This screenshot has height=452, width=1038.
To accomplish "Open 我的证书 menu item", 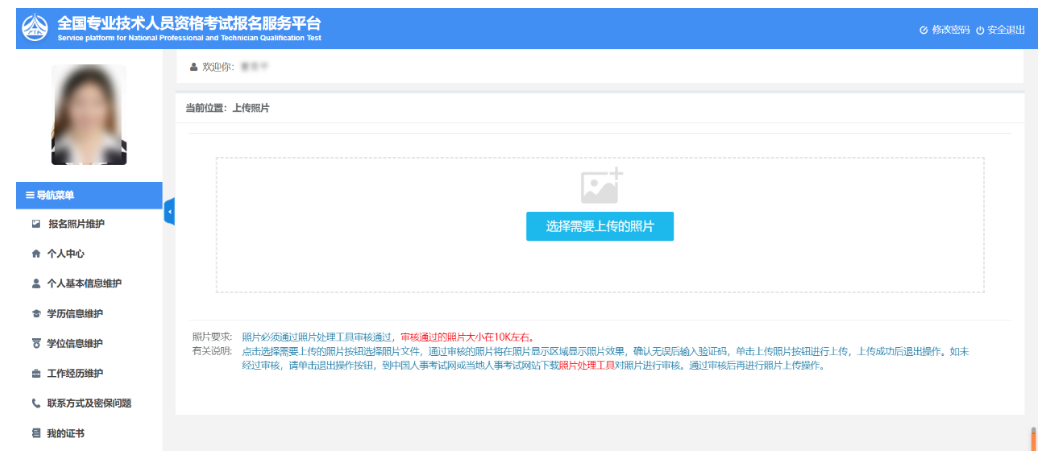I will coord(66,433).
